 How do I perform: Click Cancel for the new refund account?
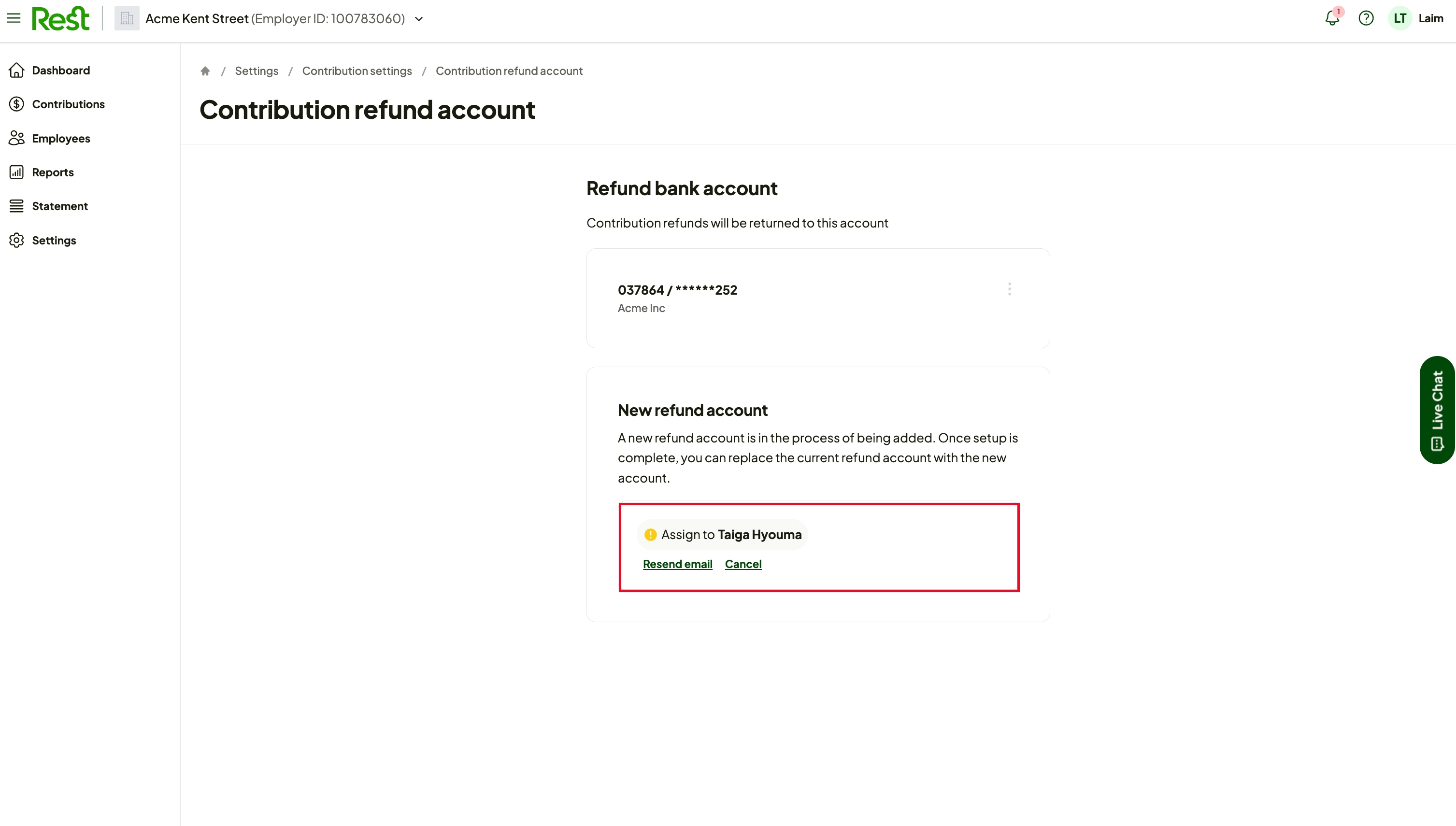(x=743, y=564)
